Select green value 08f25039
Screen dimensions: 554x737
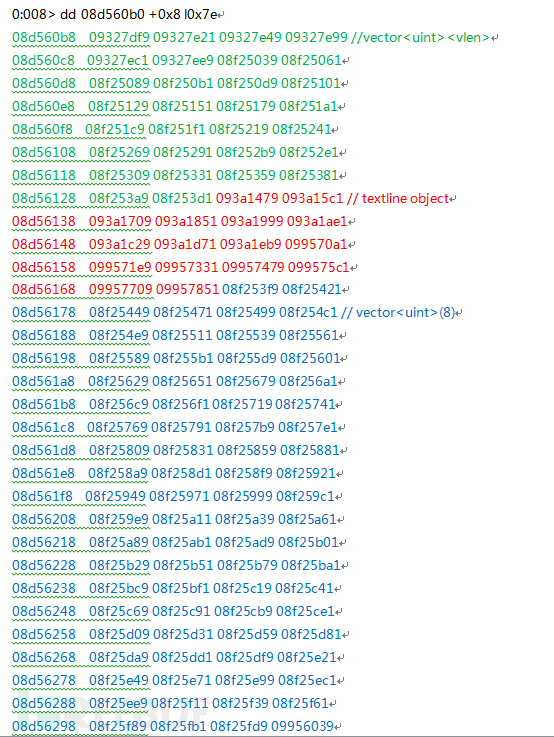coord(248,61)
